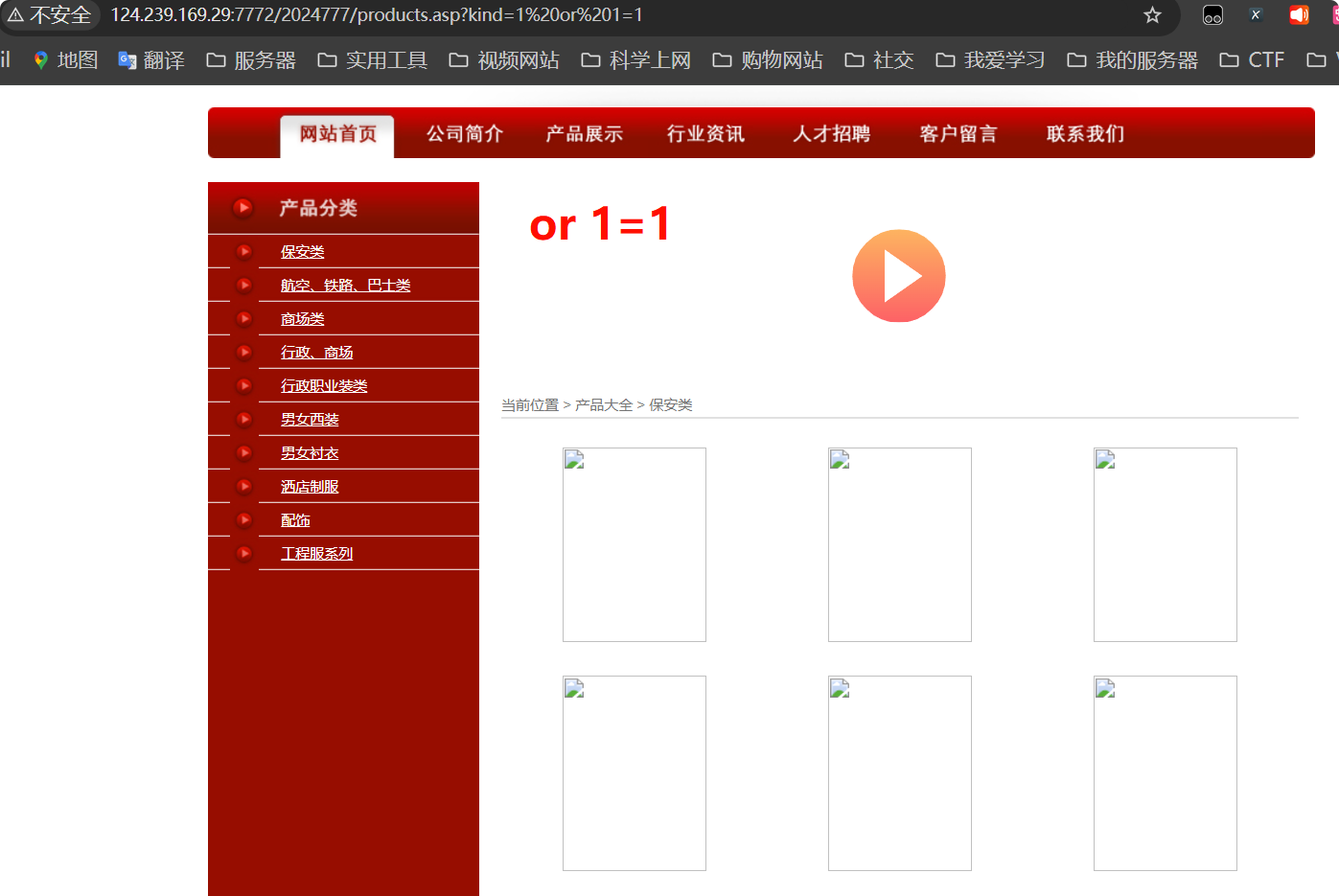Open the 酒店制服 category link
This screenshot has width=1339, height=896.
pos(310,487)
